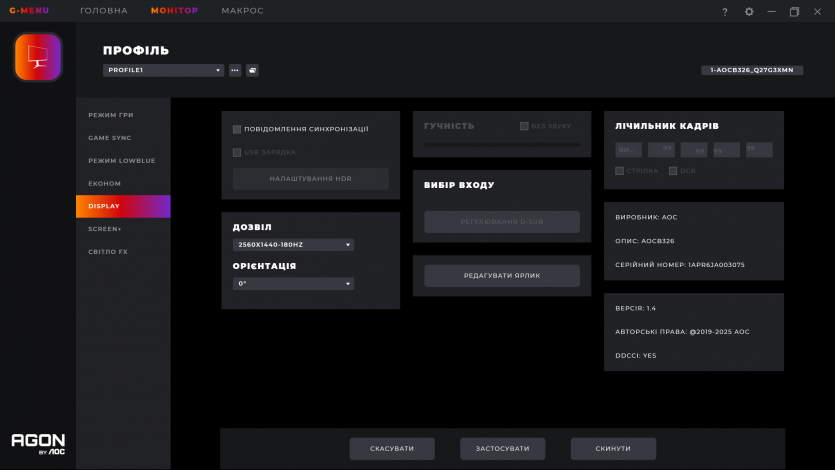Open settings via the gear icon
Viewport: 835px width, 470px height.
749,12
